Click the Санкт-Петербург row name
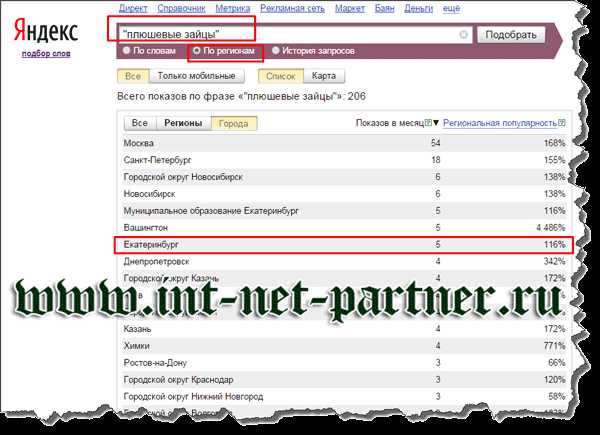This screenshot has width=600, height=435. pyautogui.click(x=157, y=160)
